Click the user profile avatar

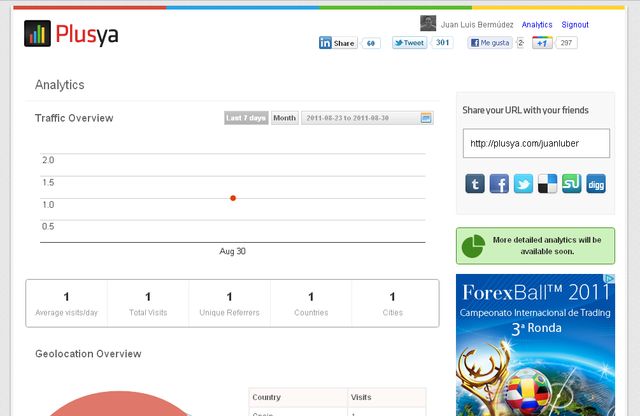pyautogui.click(x=427, y=23)
